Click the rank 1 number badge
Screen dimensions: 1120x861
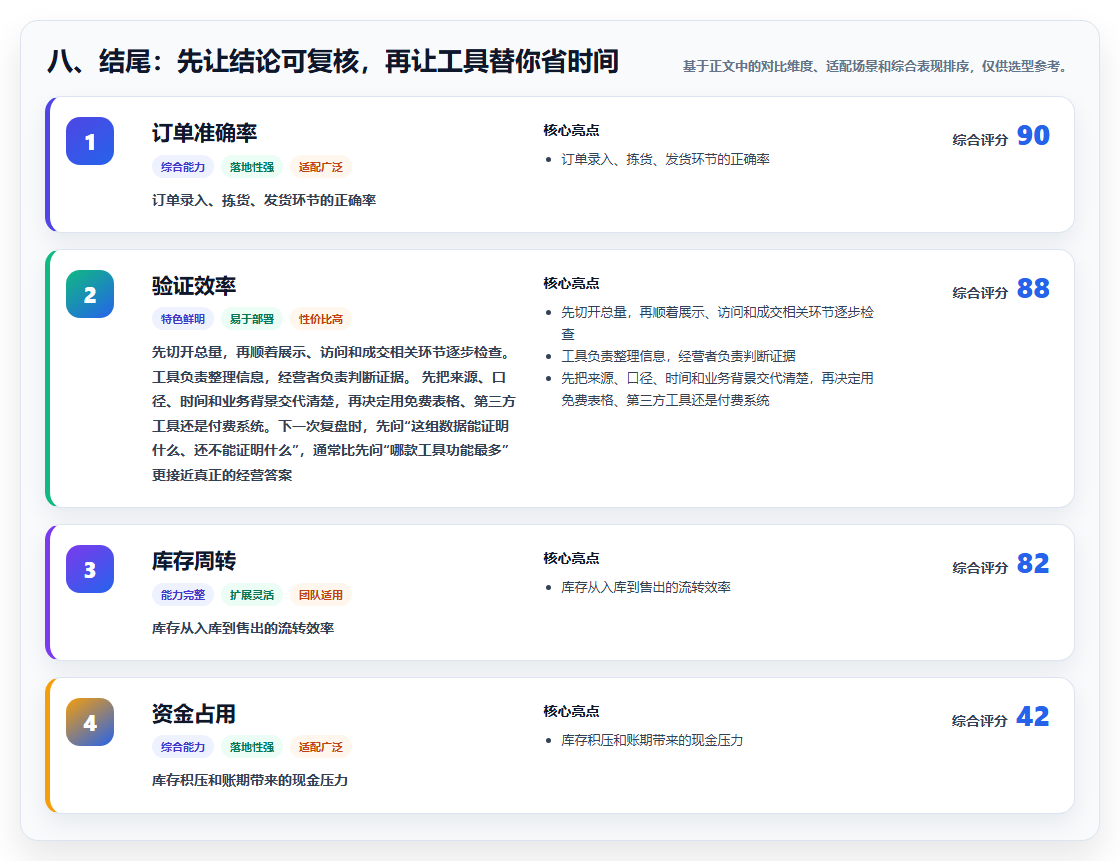click(90, 141)
